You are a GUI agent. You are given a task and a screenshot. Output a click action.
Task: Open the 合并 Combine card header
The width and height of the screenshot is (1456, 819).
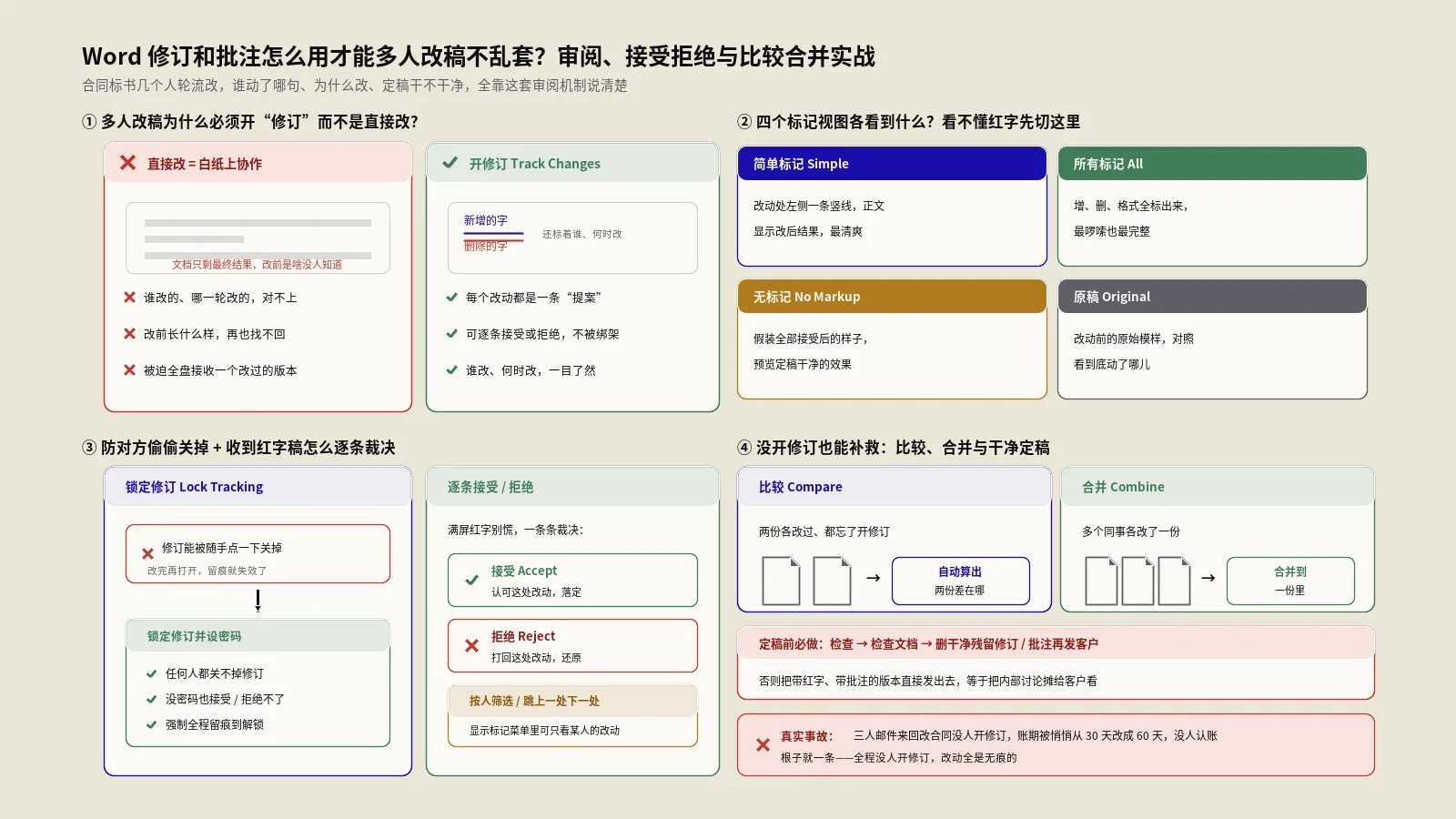(x=1217, y=487)
